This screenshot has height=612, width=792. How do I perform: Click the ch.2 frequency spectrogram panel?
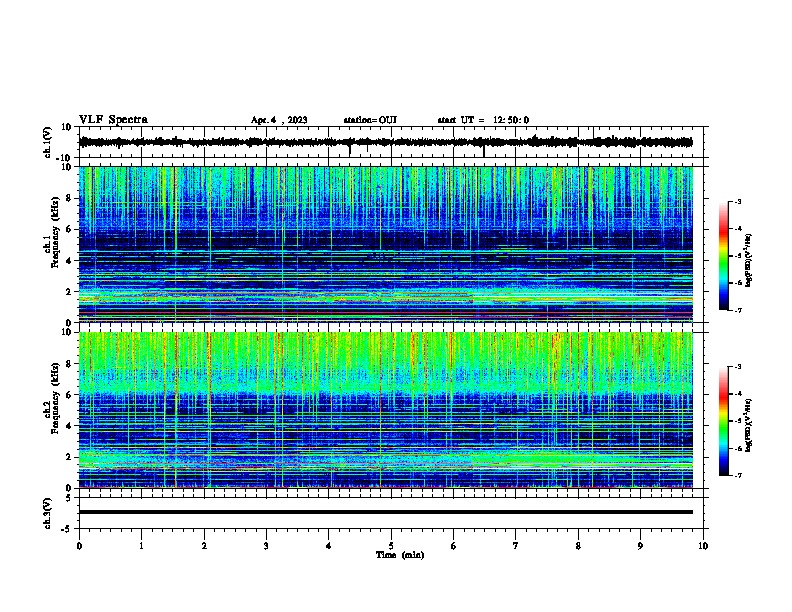pyautogui.click(x=385, y=410)
